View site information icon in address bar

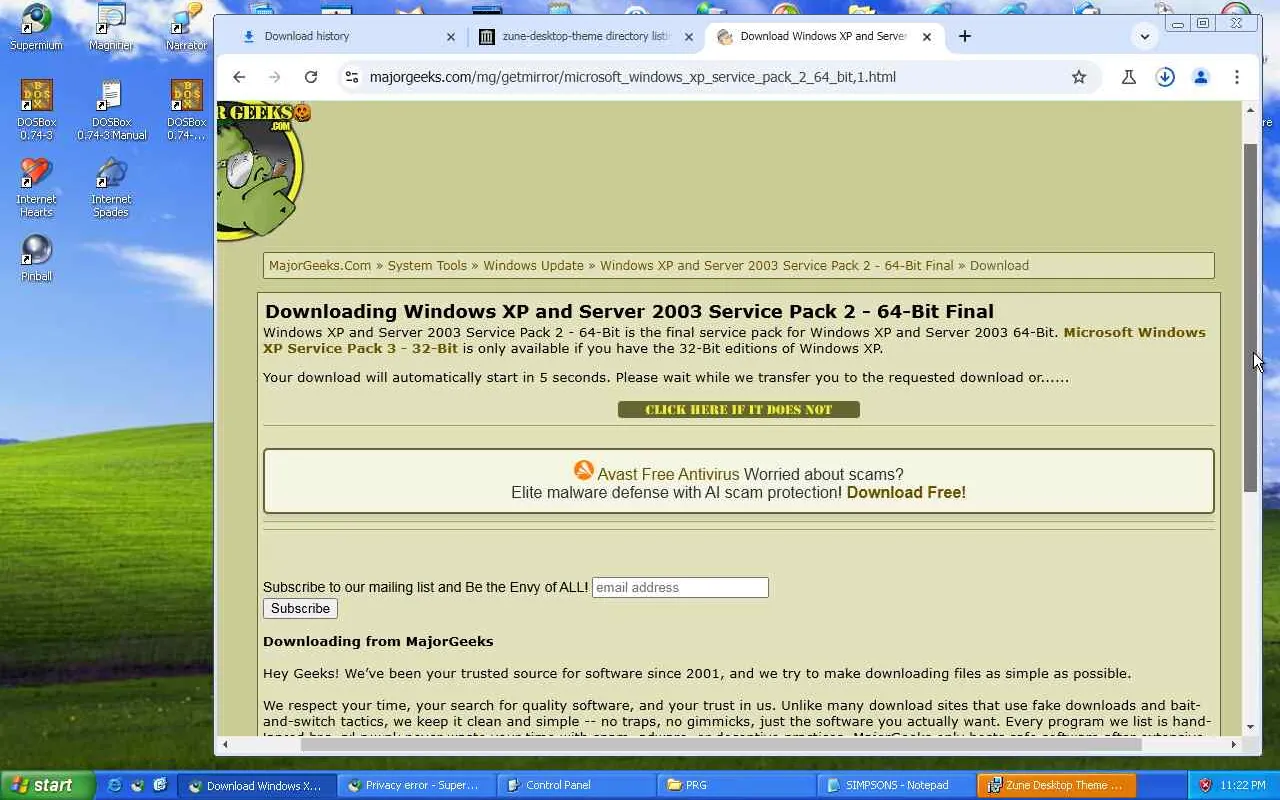click(351, 77)
